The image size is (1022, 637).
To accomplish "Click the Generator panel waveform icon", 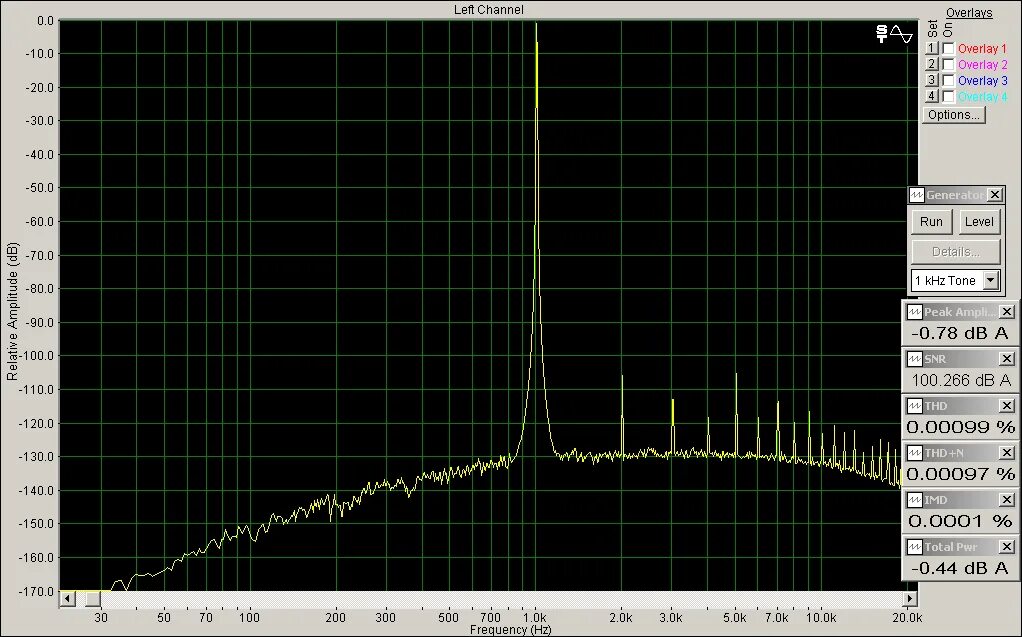I will (917, 195).
